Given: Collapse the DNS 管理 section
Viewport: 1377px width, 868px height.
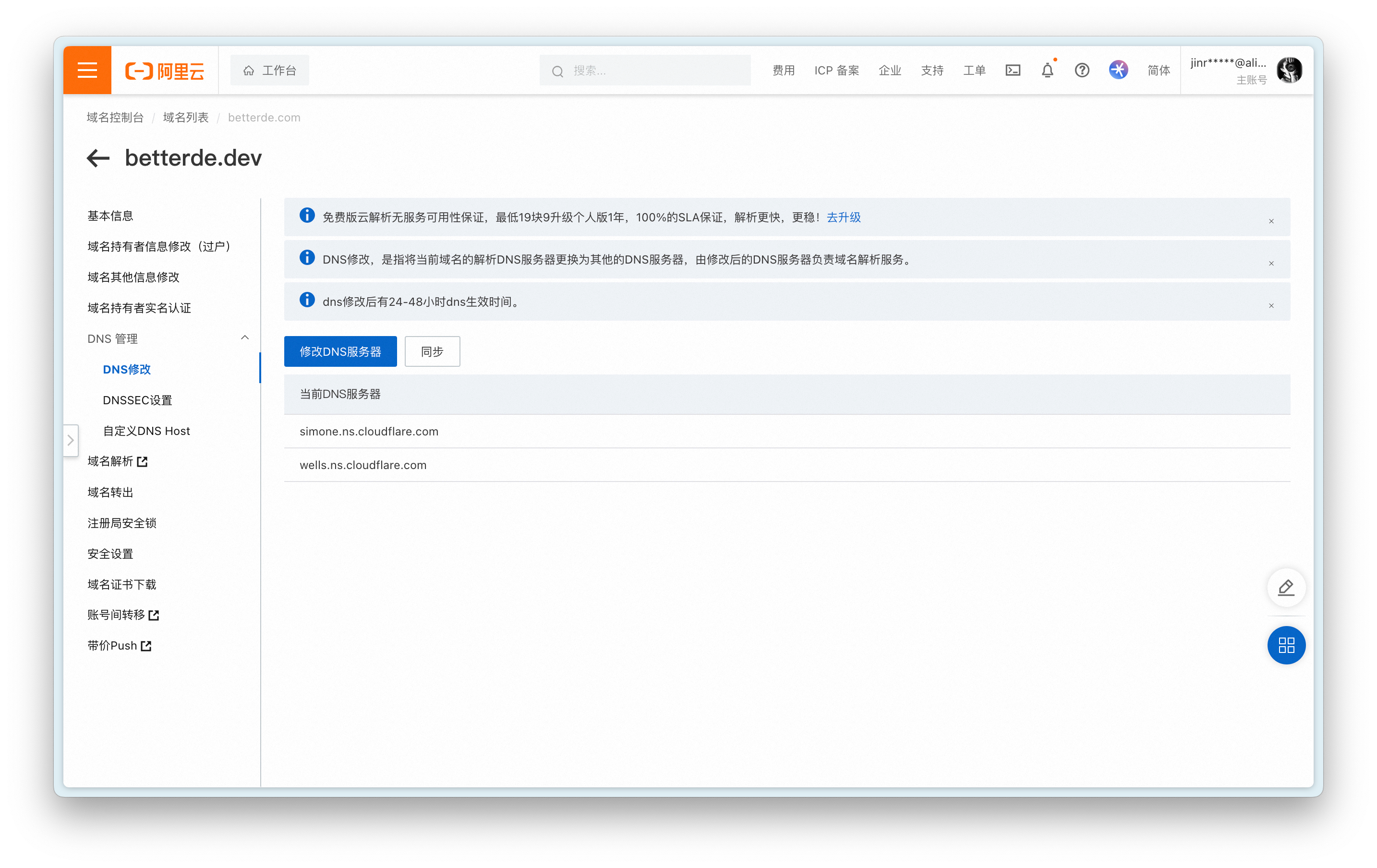Looking at the screenshot, I should click(245, 338).
